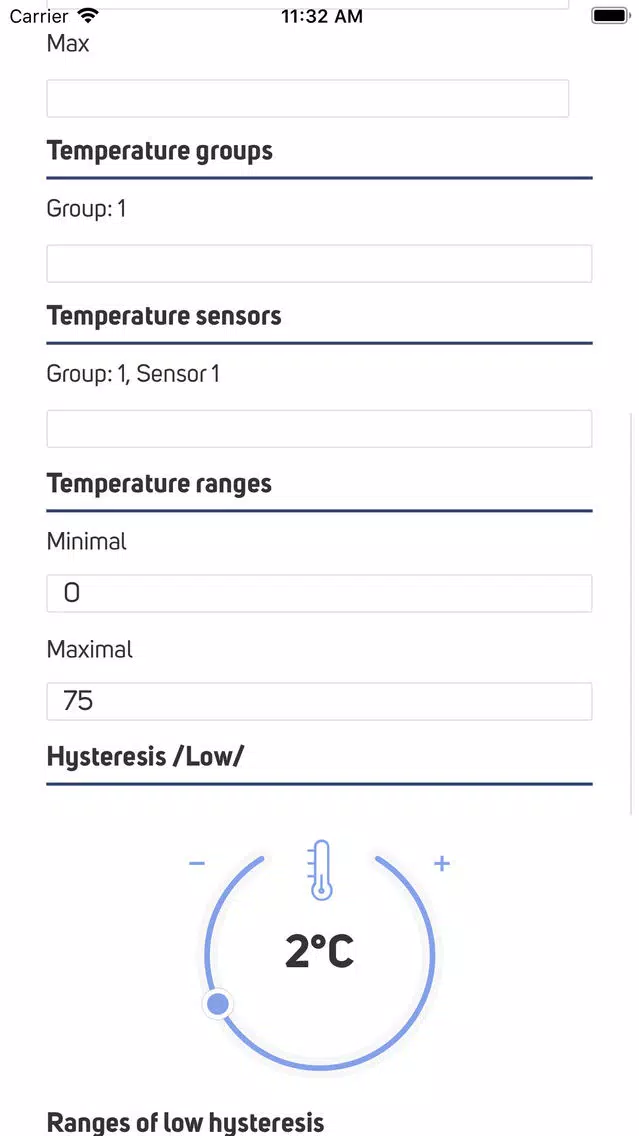Tap the thermometer icon above the dial
Image resolution: width=639 pixels, height=1136 pixels.
[x=319, y=870]
